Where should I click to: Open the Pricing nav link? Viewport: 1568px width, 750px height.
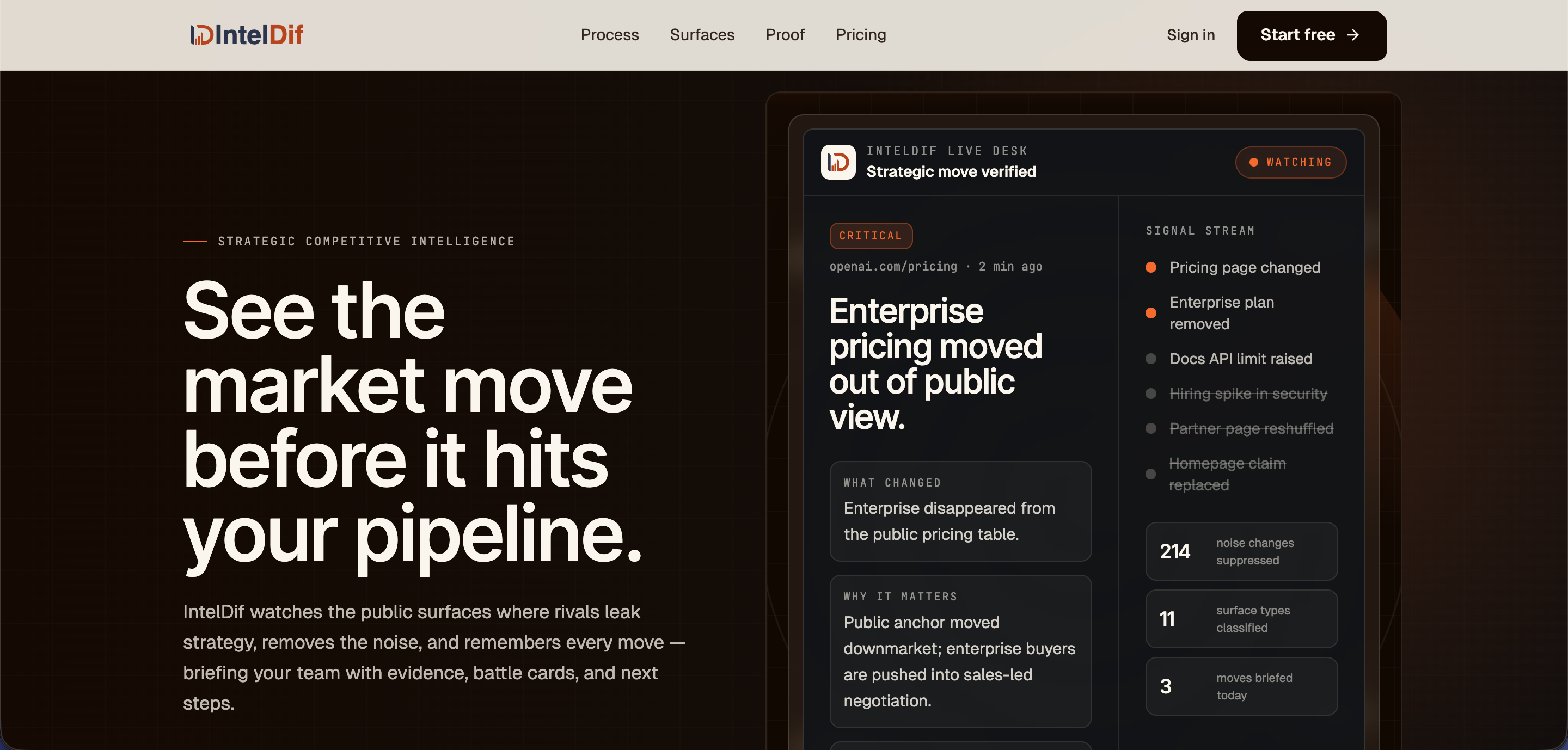tap(861, 35)
